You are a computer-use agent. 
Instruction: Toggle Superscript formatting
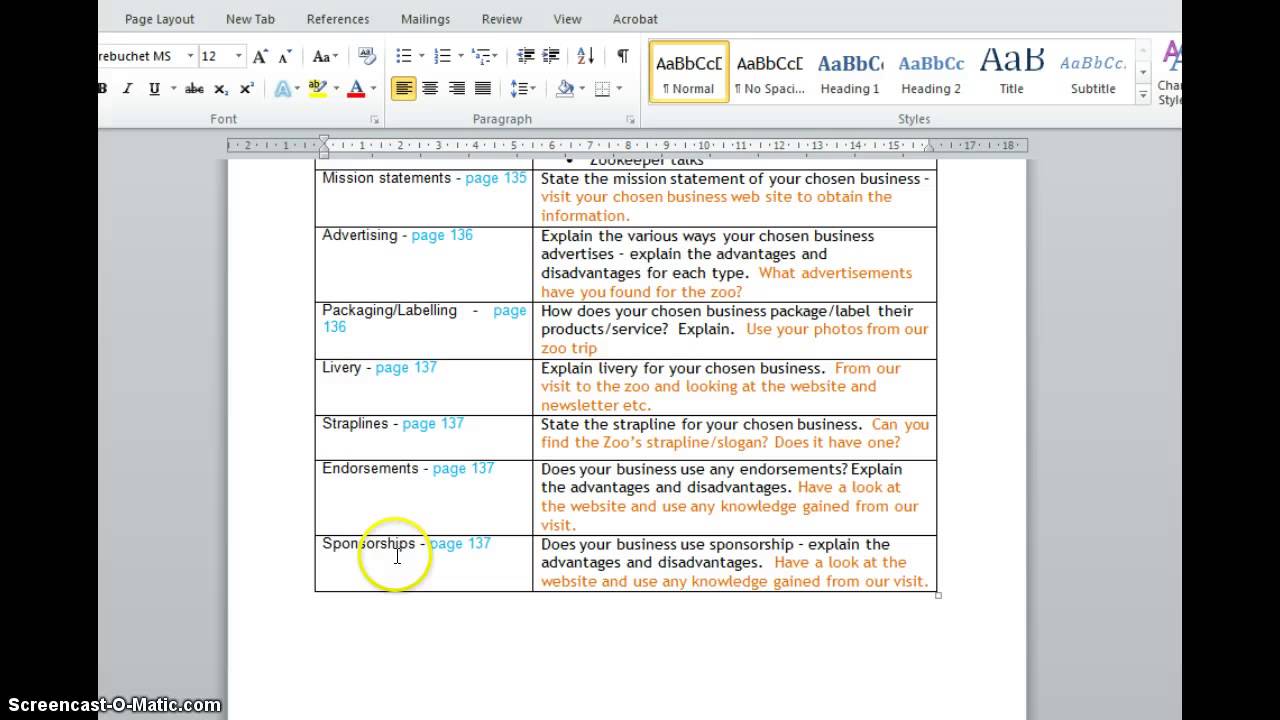(246, 89)
